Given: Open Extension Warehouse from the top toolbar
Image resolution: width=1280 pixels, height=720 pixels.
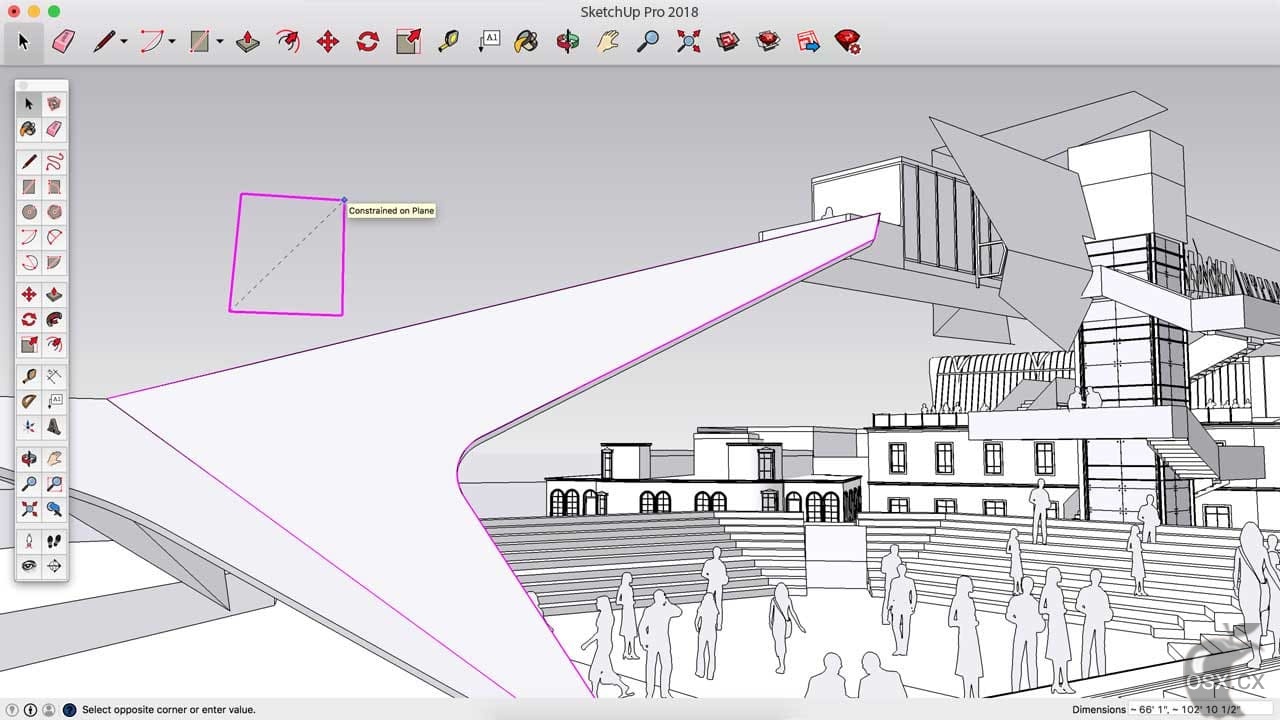Looking at the screenshot, I should pos(768,41).
